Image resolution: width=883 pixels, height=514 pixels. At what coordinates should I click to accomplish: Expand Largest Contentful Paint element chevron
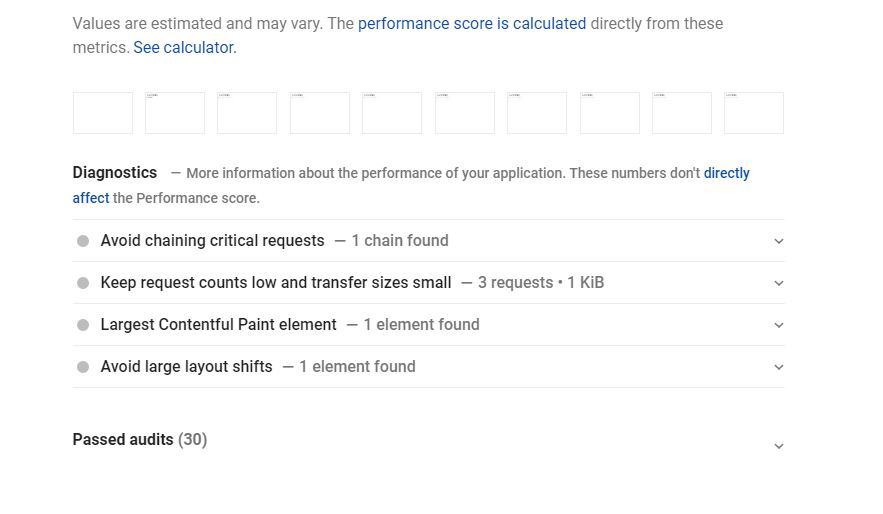click(x=779, y=325)
